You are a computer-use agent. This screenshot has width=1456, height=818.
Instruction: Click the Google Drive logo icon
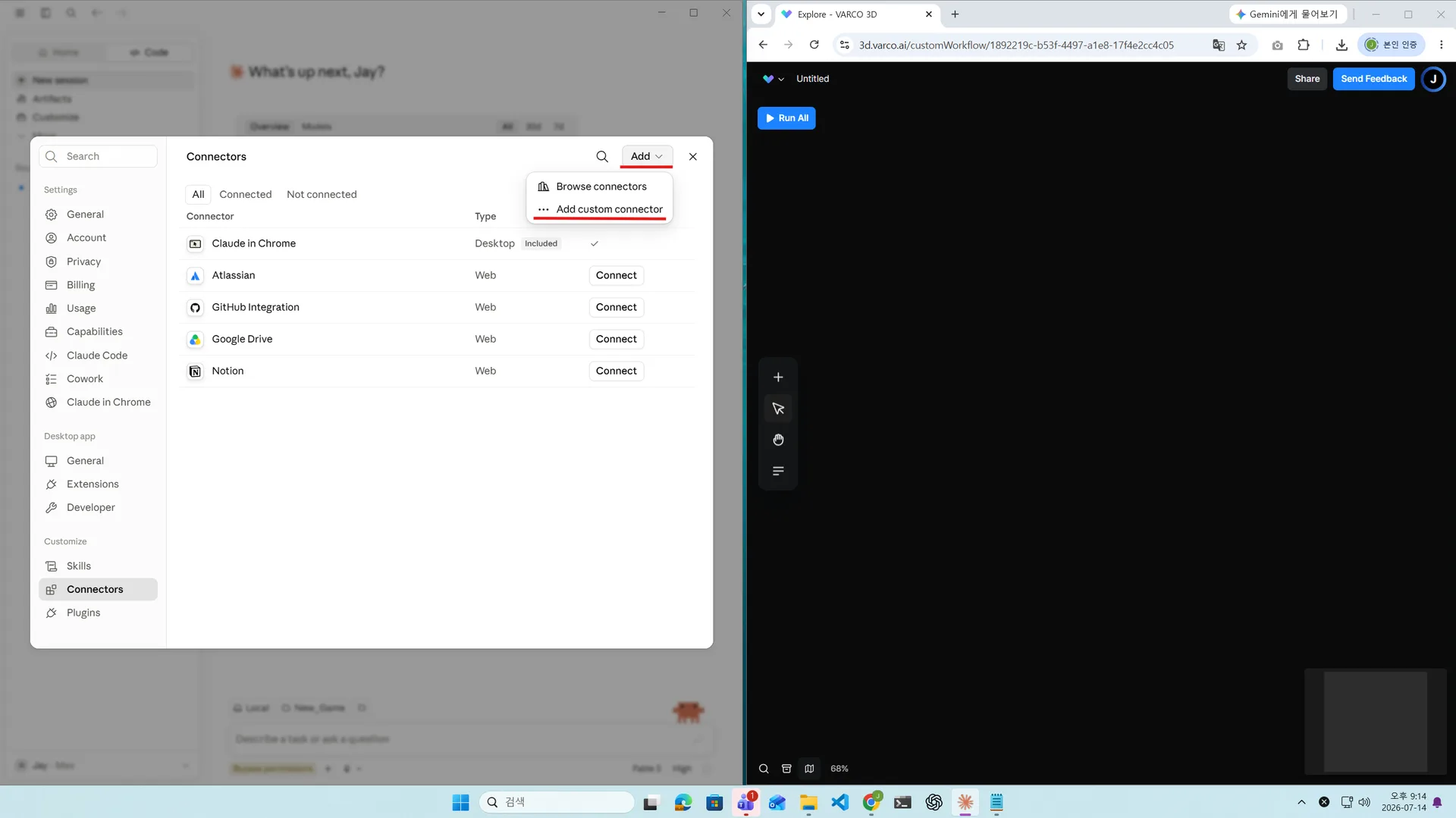click(195, 339)
